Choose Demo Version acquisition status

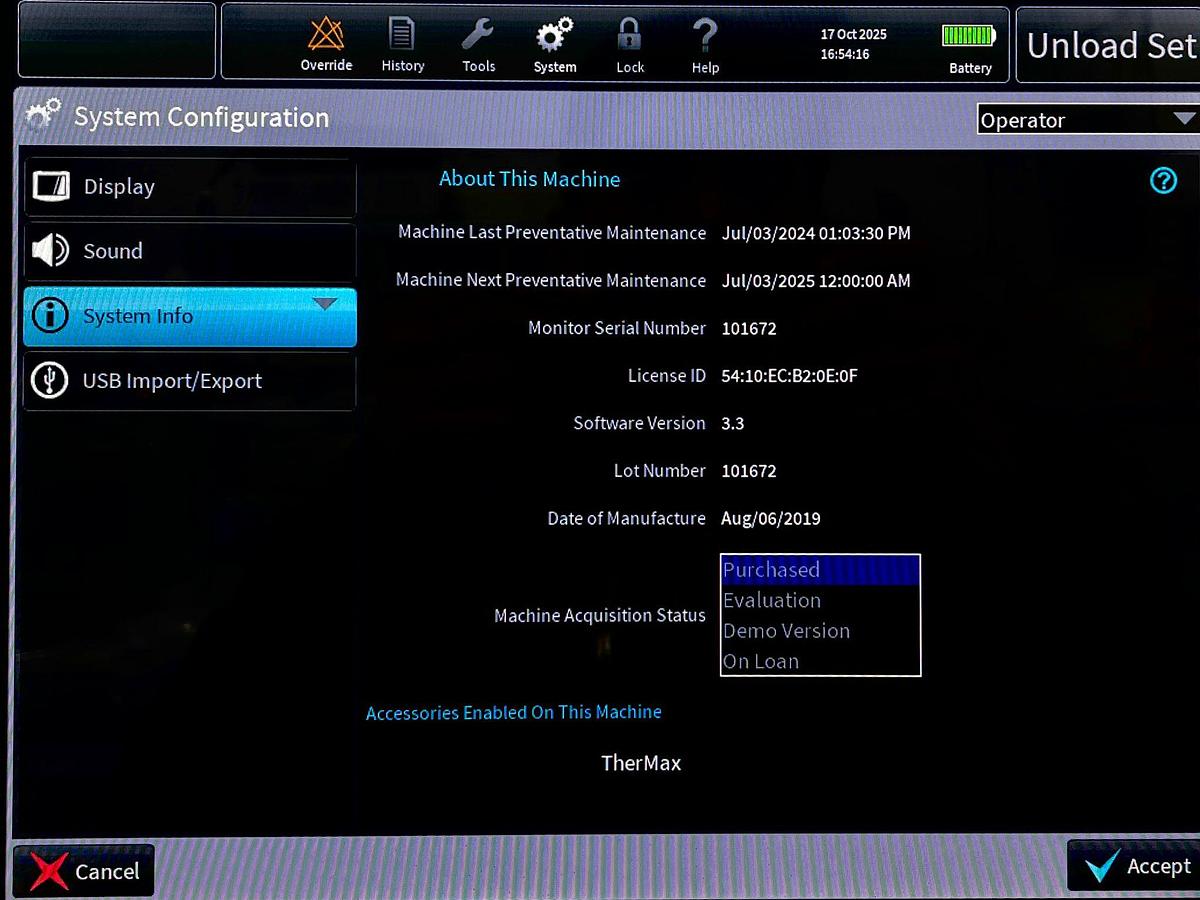click(x=819, y=631)
